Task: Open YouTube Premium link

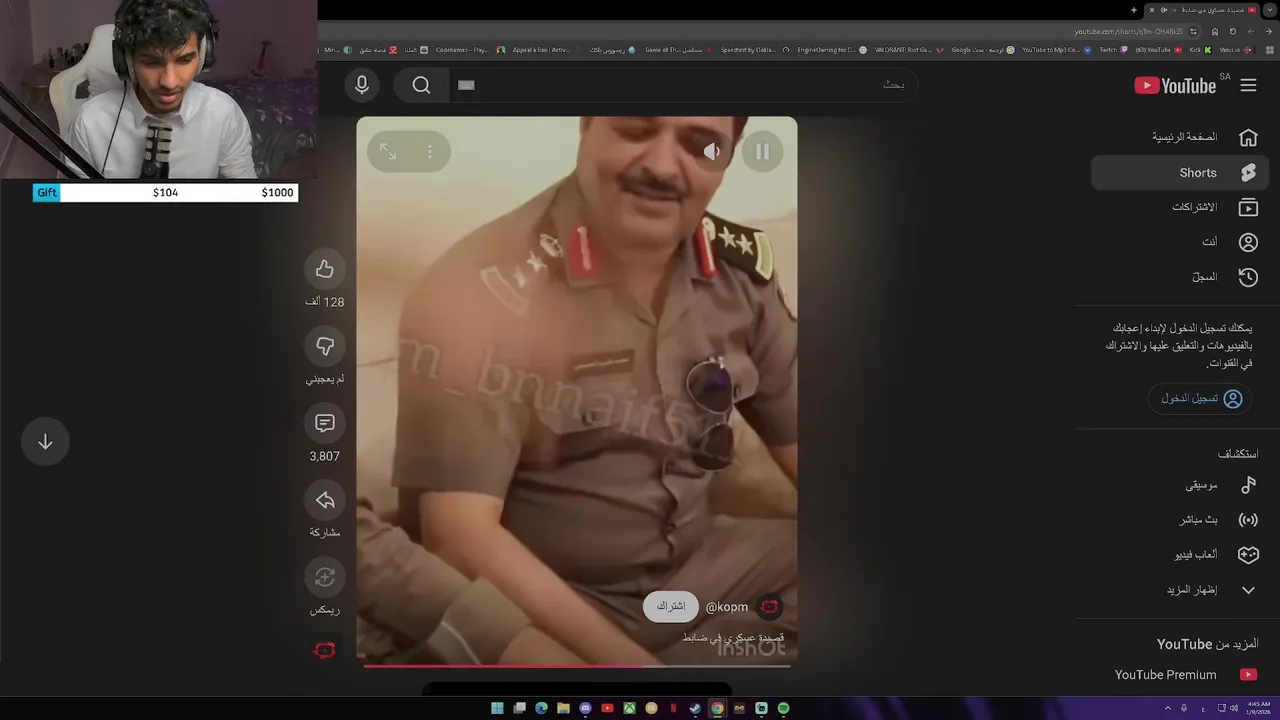Action: pyautogui.click(x=1180, y=675)
